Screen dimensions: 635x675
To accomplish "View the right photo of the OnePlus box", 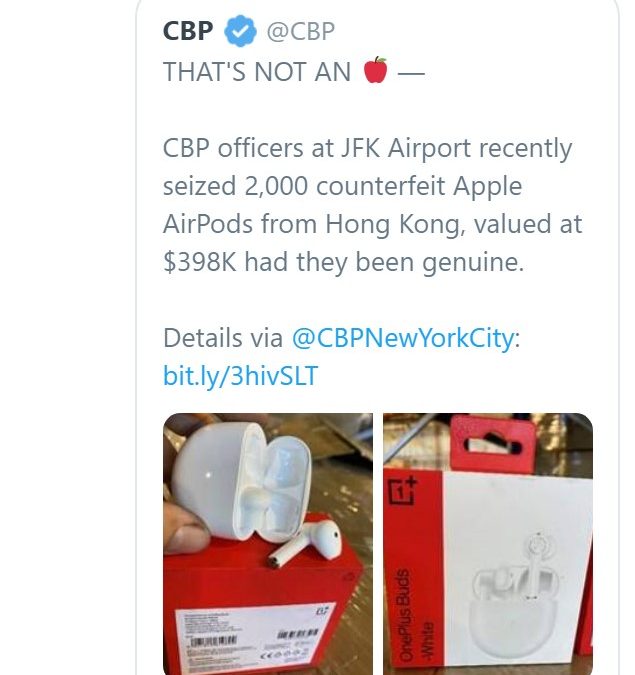I will [488, 544].
